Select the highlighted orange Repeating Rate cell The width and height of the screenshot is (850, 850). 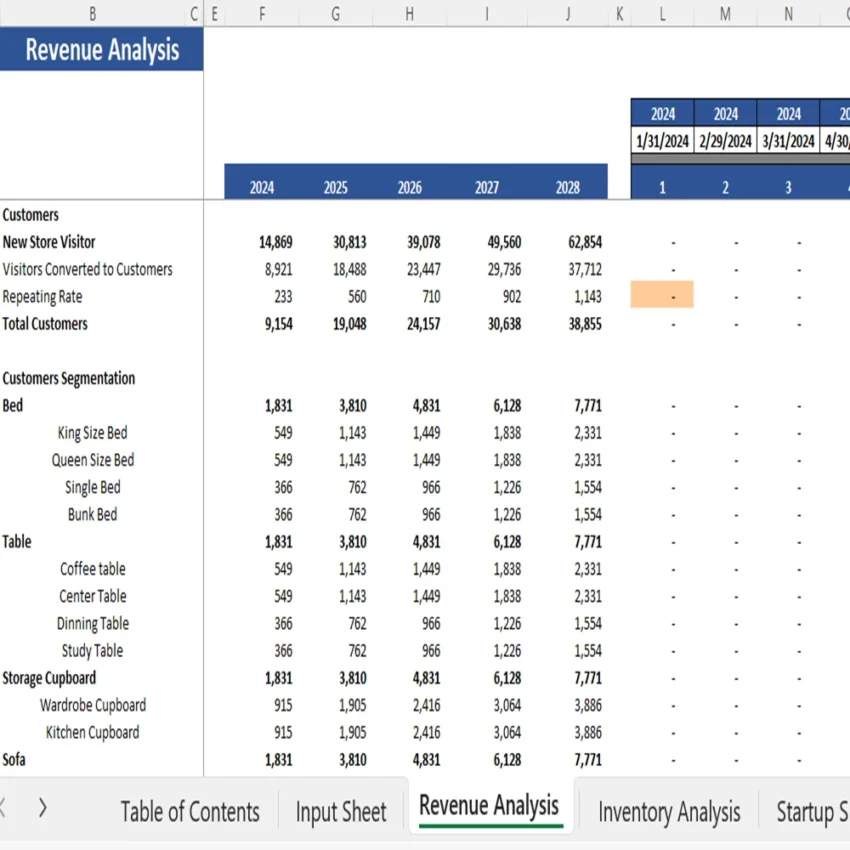coord(662,295)
